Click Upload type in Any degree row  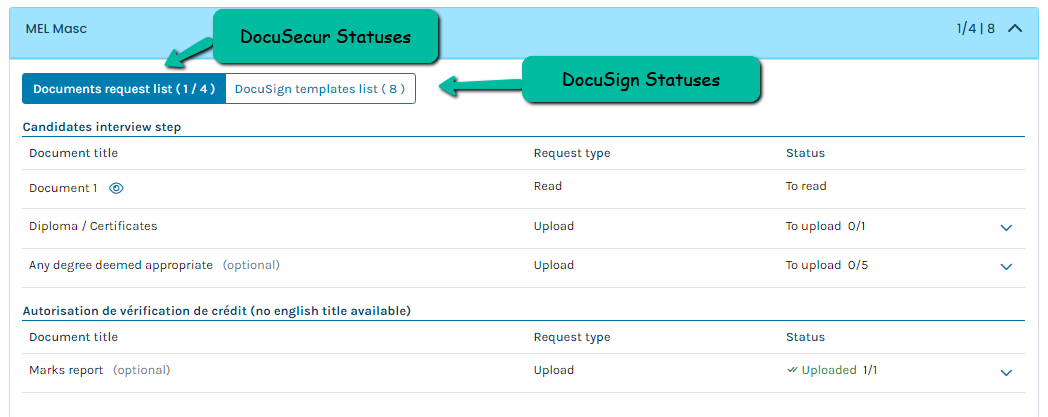click(x=553, y=265)
